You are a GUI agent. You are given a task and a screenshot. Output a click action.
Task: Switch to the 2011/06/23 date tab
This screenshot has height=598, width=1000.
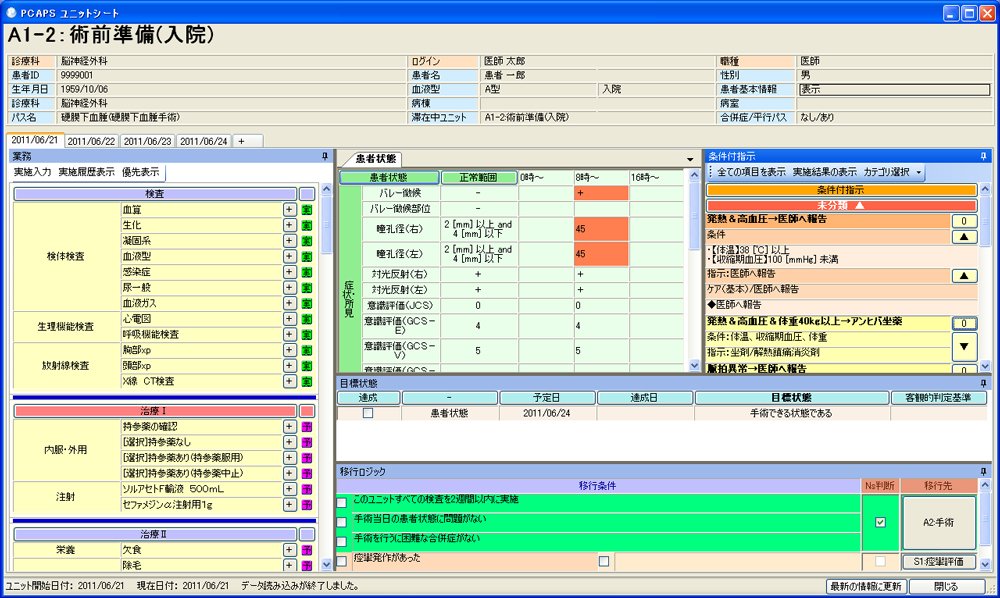coord(147,142)
